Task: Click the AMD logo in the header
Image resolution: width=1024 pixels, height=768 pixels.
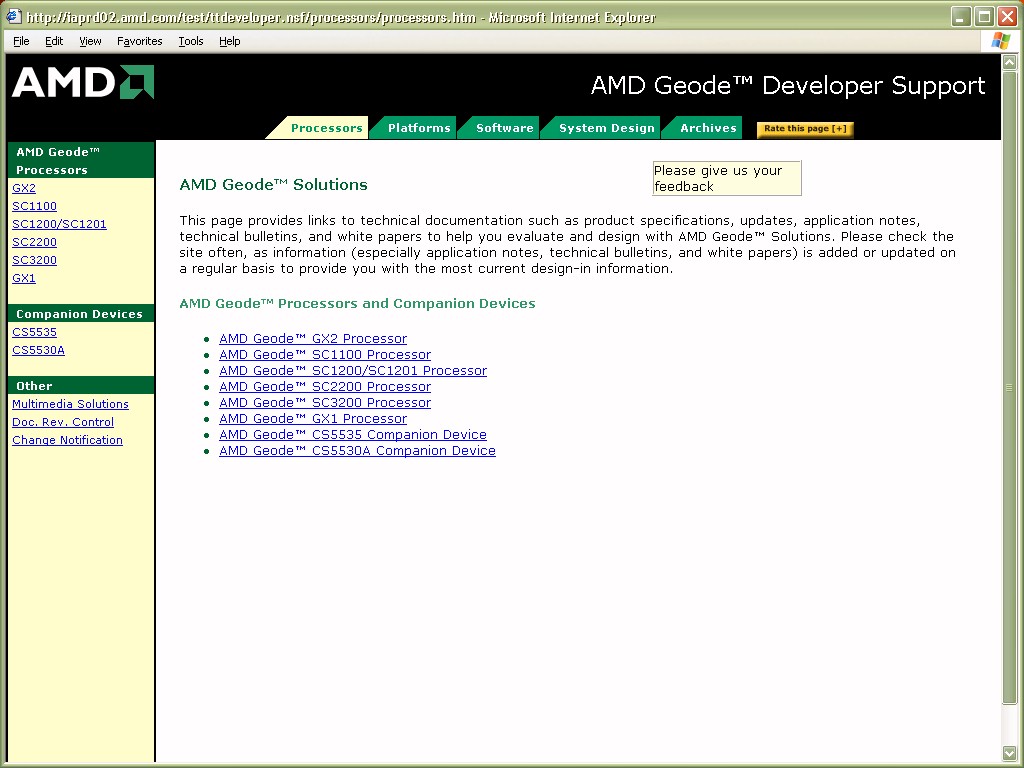Action: (x=83, y=83)
